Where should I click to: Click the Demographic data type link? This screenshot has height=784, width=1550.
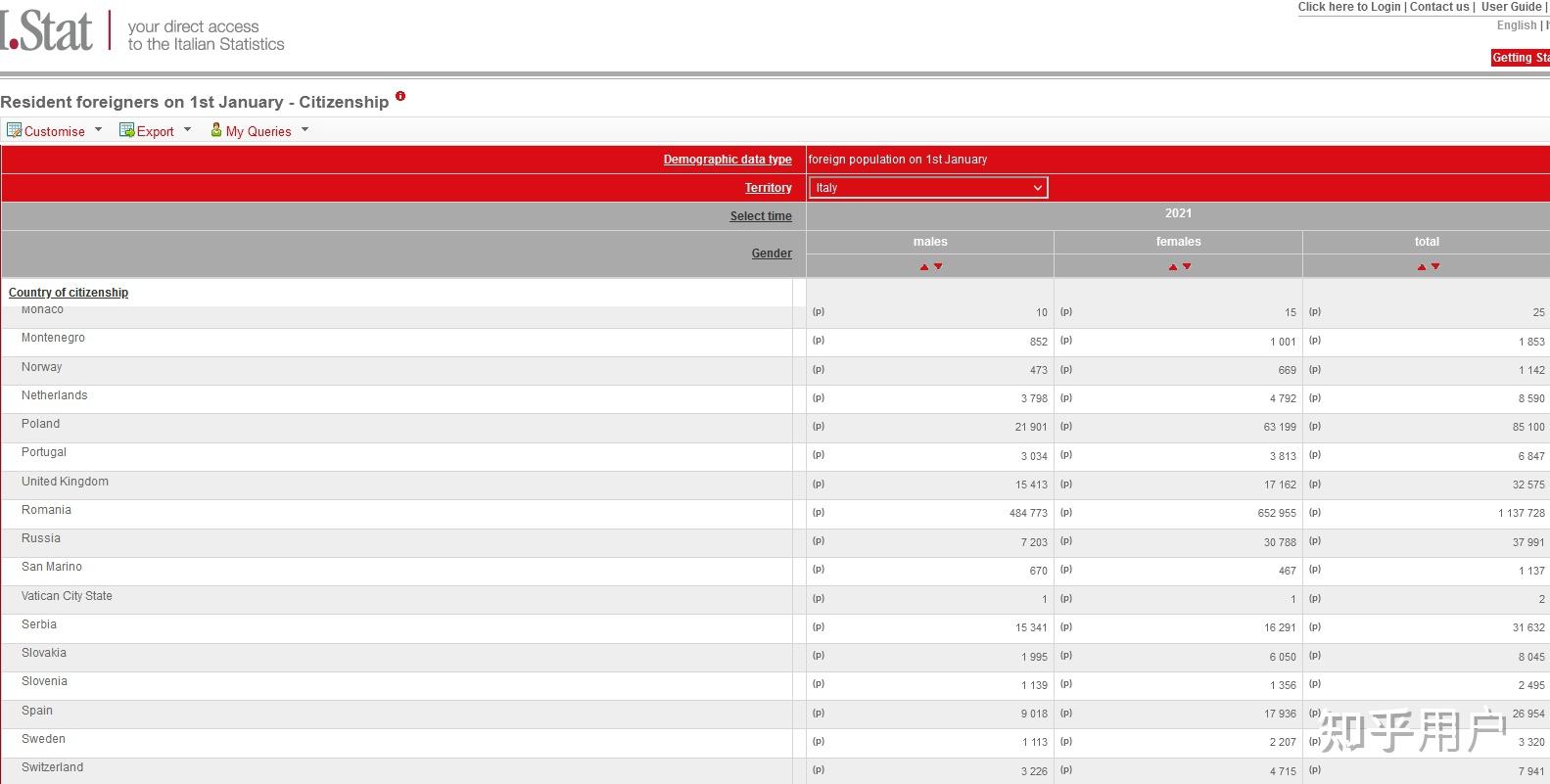pos(728,160)
